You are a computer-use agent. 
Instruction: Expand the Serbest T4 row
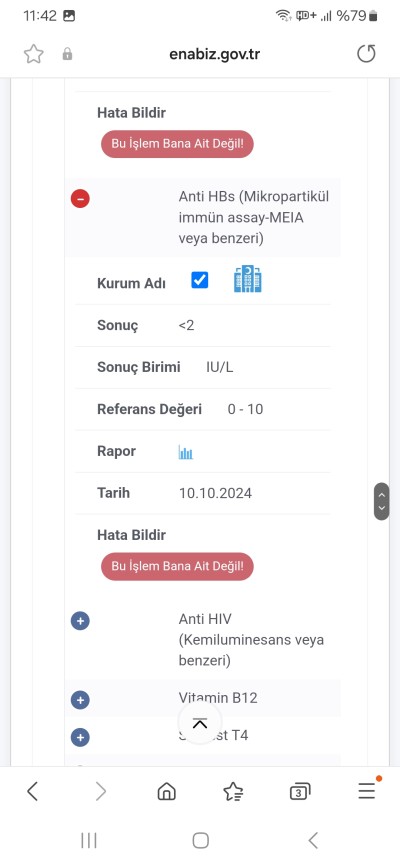pyautogui.click(x=80, y=737)
